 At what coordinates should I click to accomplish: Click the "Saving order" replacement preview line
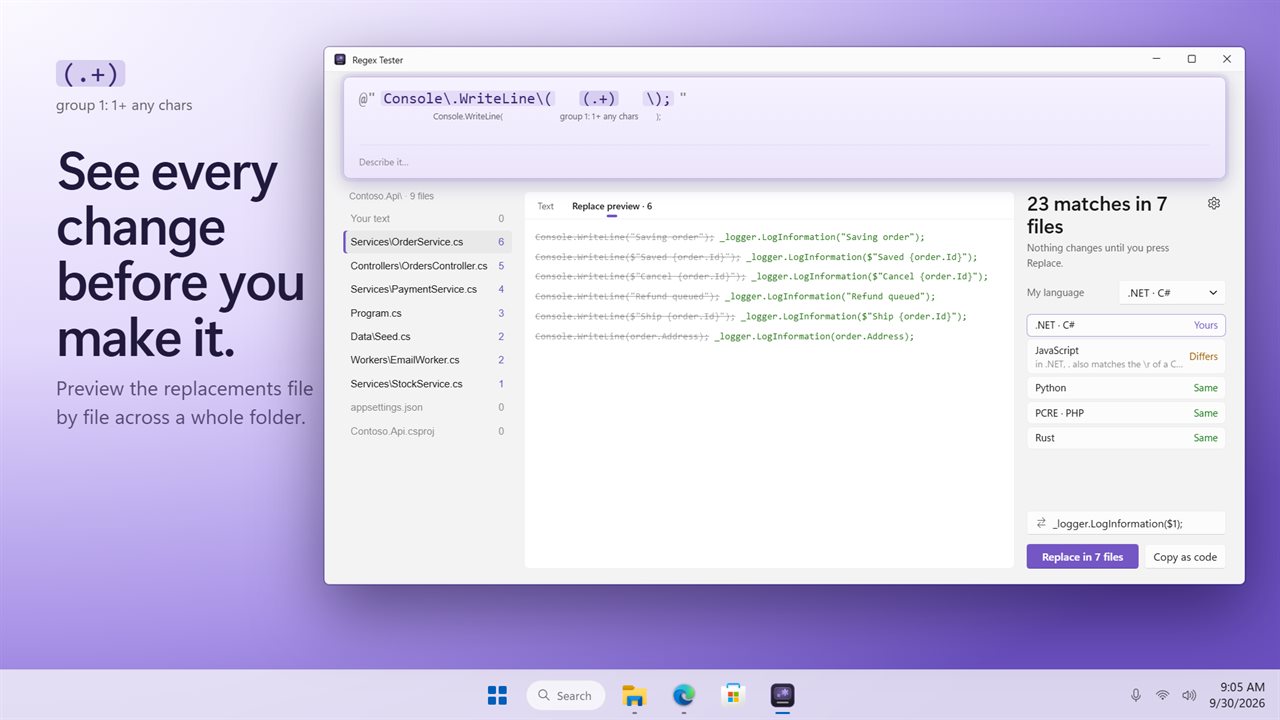coord(730,237)
